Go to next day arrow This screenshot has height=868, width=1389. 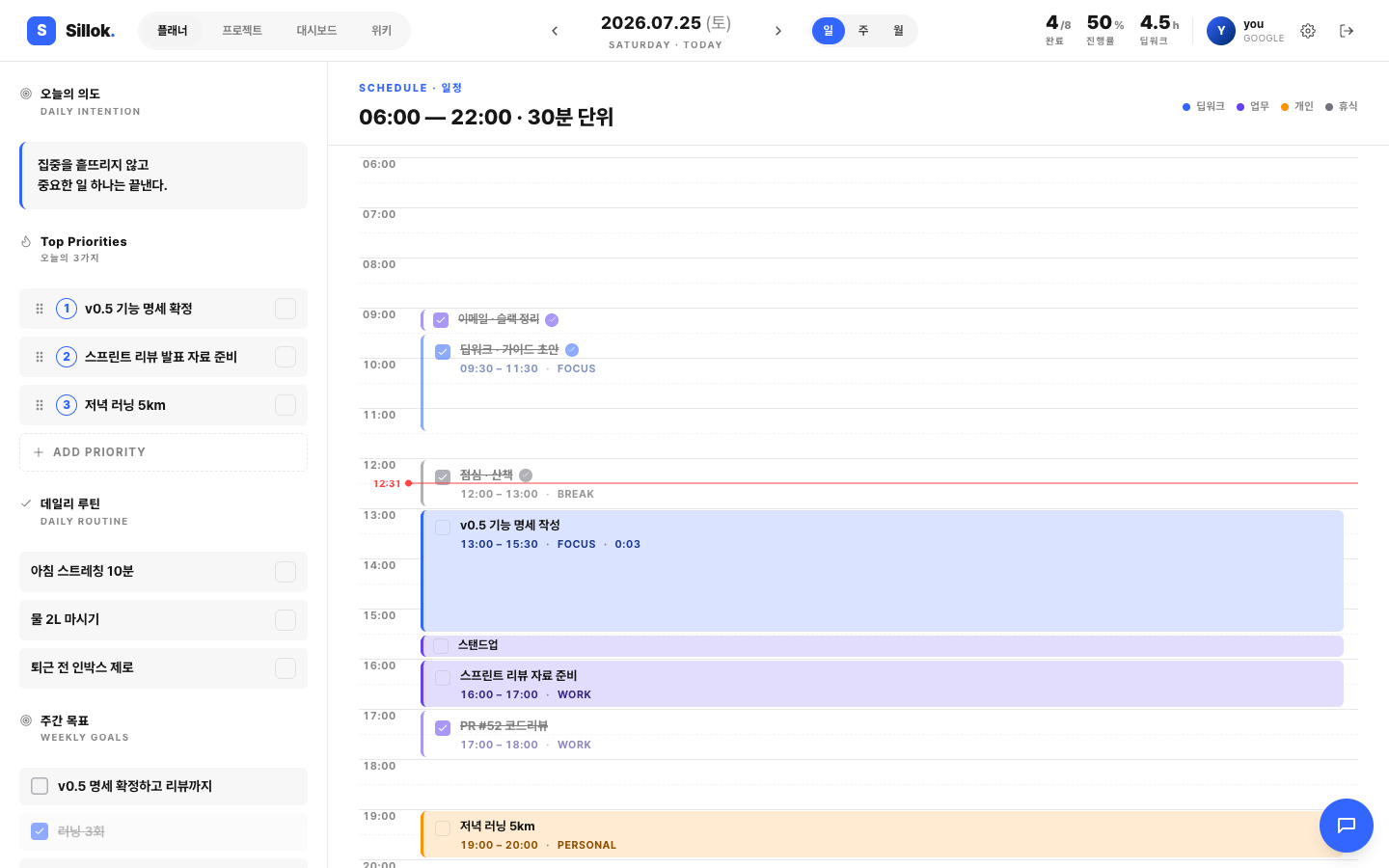pos(778,31)
